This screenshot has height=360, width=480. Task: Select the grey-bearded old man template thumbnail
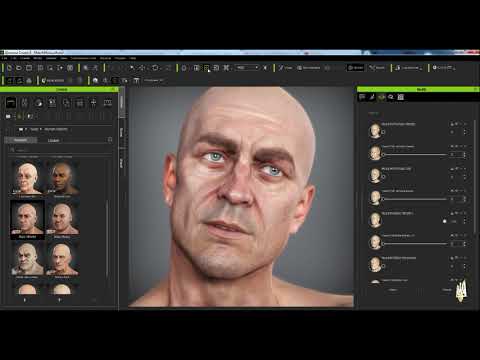[27, 258]
